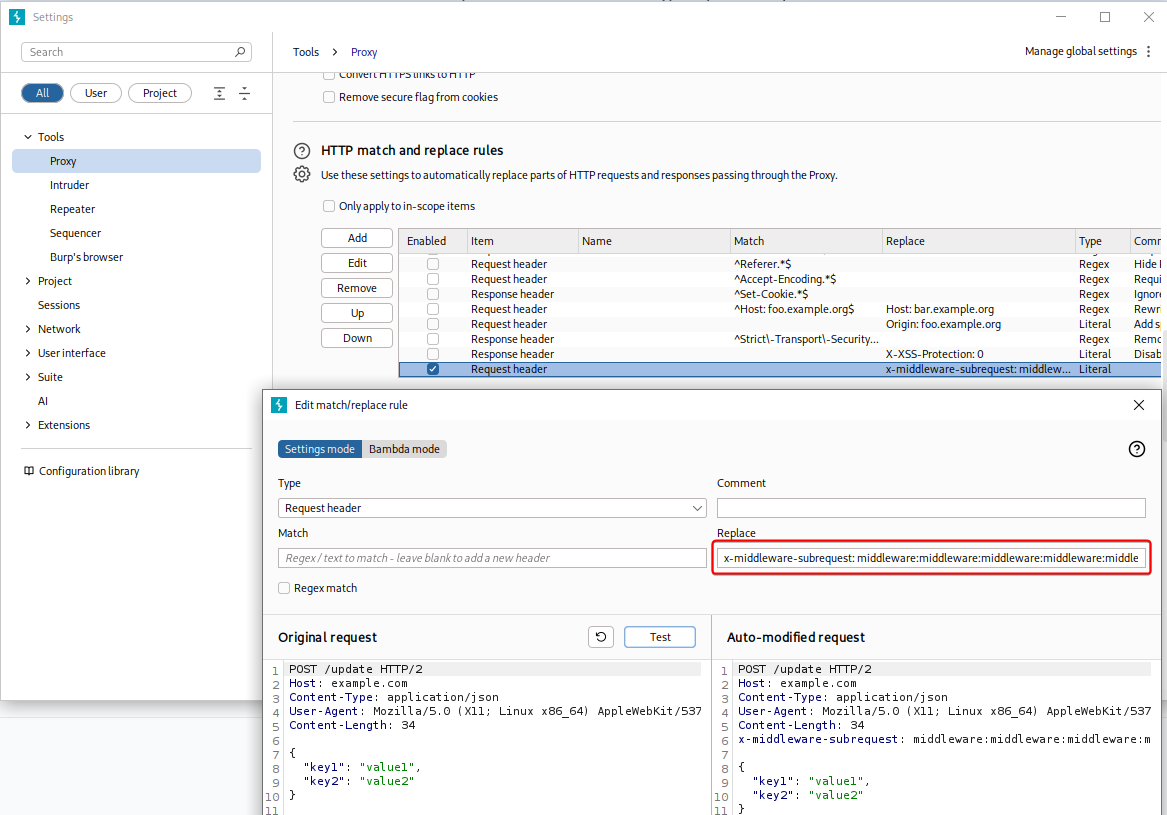
Task: Toggle Only apply to in-scope items
Action: [x=329, y=206]
